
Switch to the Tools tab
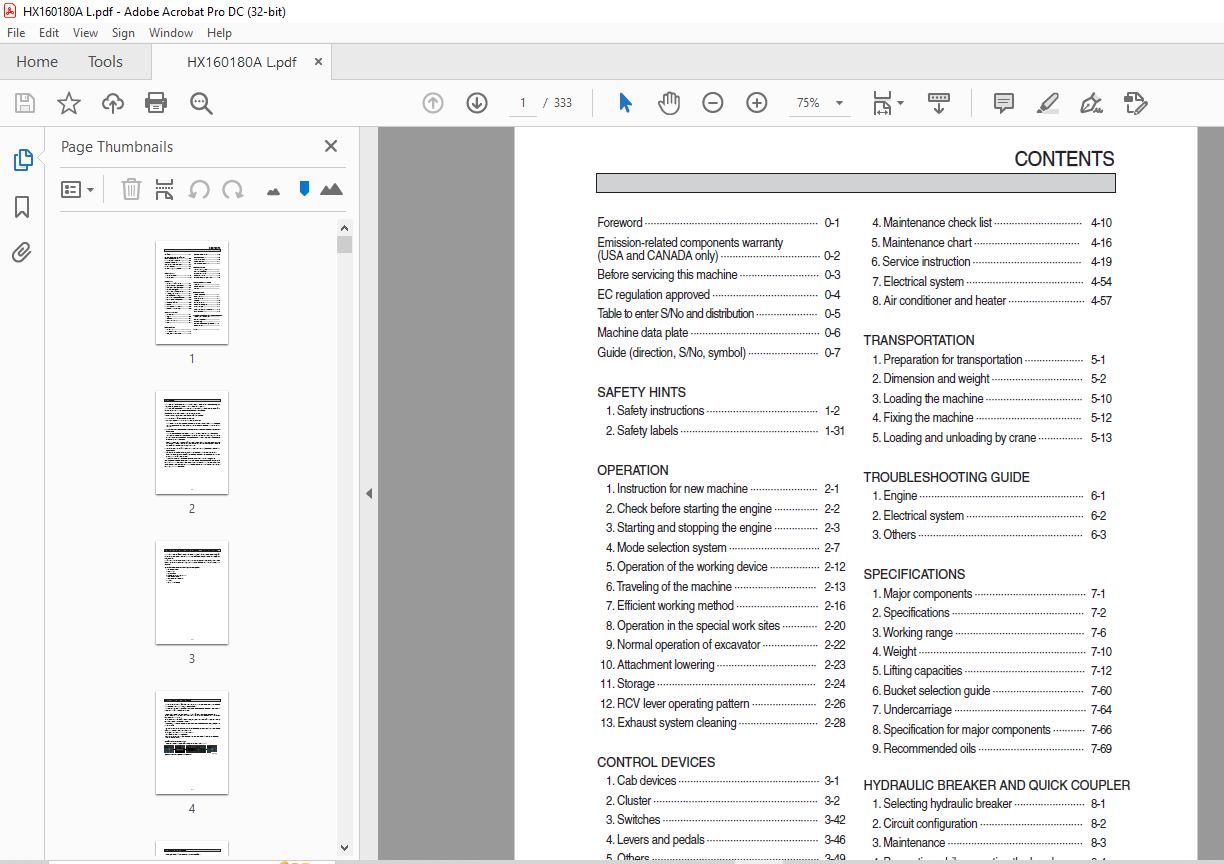[x=105, y=62]
